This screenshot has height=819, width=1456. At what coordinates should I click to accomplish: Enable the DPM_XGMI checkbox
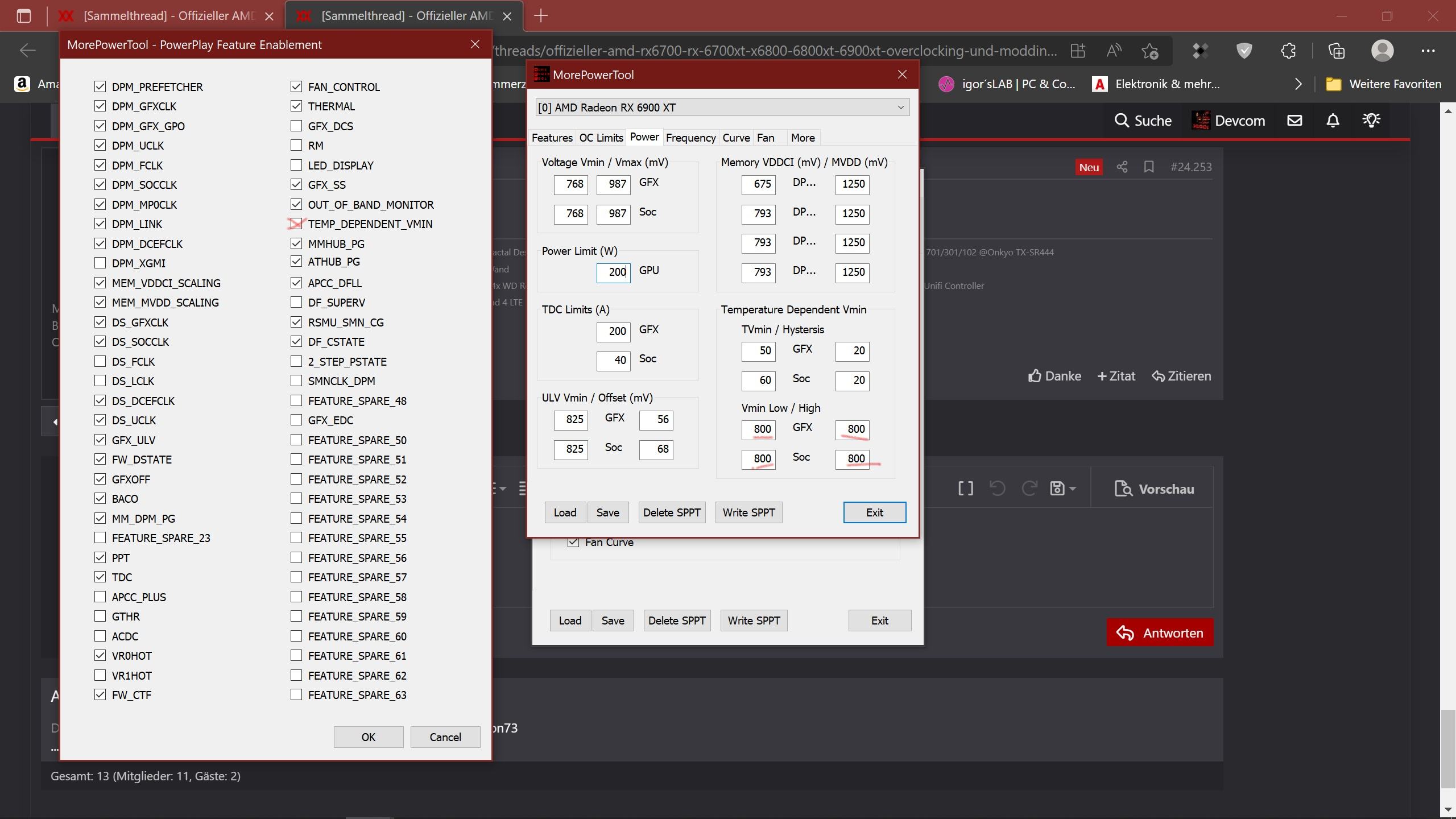point(100,263)
